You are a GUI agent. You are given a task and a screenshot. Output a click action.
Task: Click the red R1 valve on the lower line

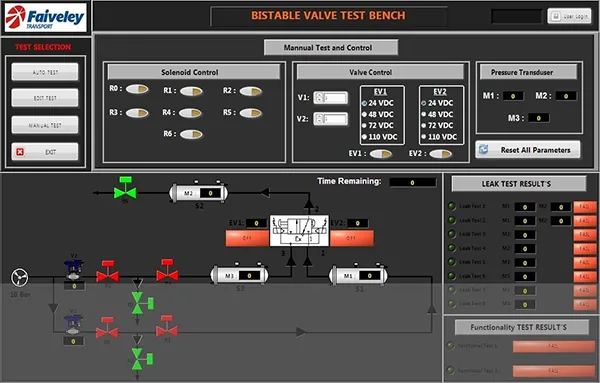[166, 326]
